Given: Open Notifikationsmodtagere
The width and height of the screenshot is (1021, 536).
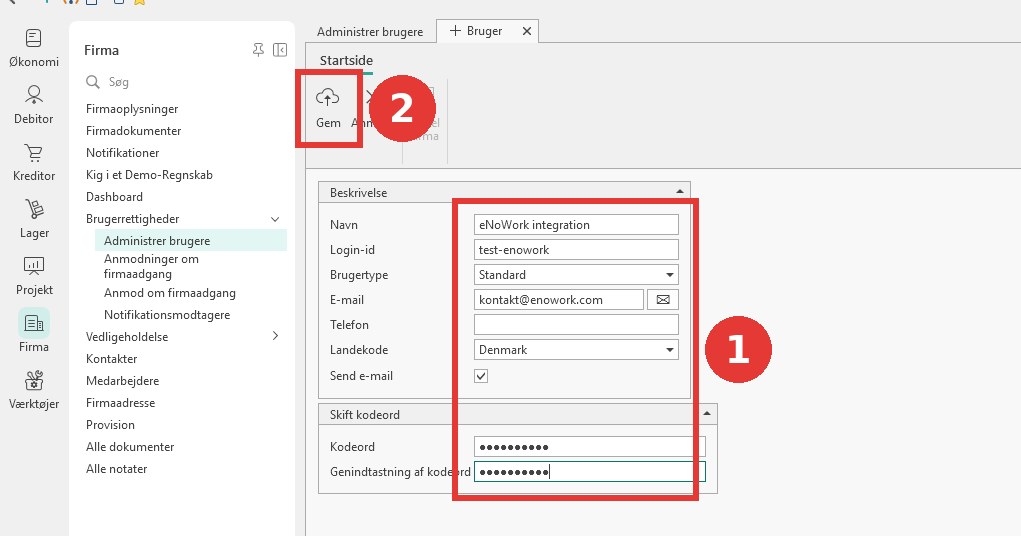Looking at the screenshot, I should [167, 315].
